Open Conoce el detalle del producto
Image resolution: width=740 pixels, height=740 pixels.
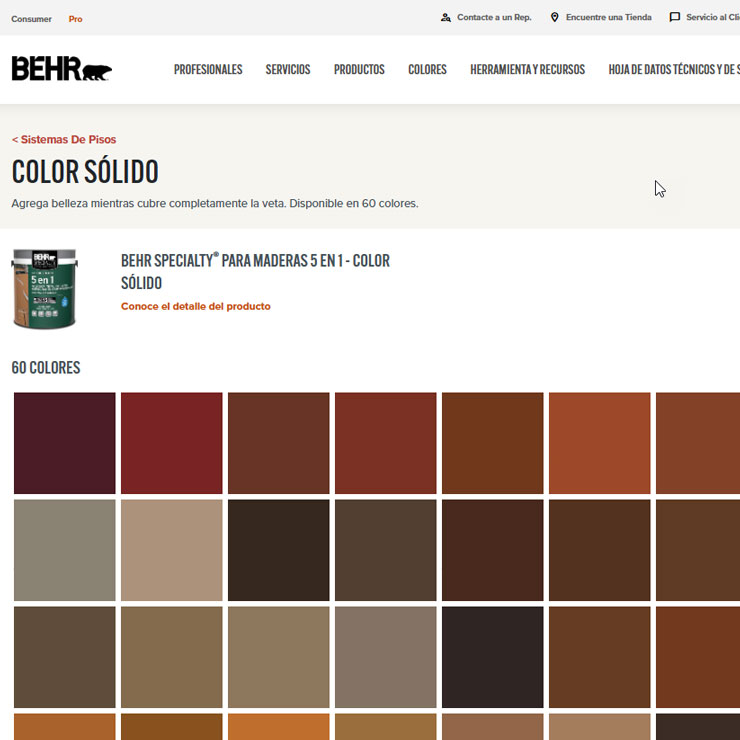click(195, 306)
